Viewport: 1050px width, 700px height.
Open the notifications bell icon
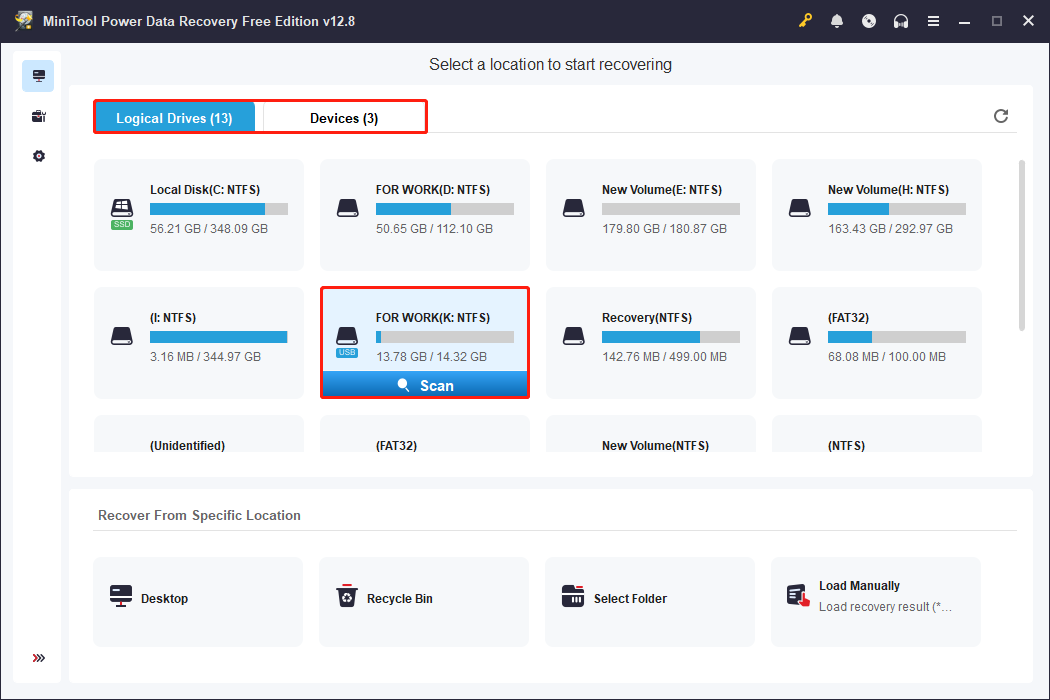click(x=837, y=21)
